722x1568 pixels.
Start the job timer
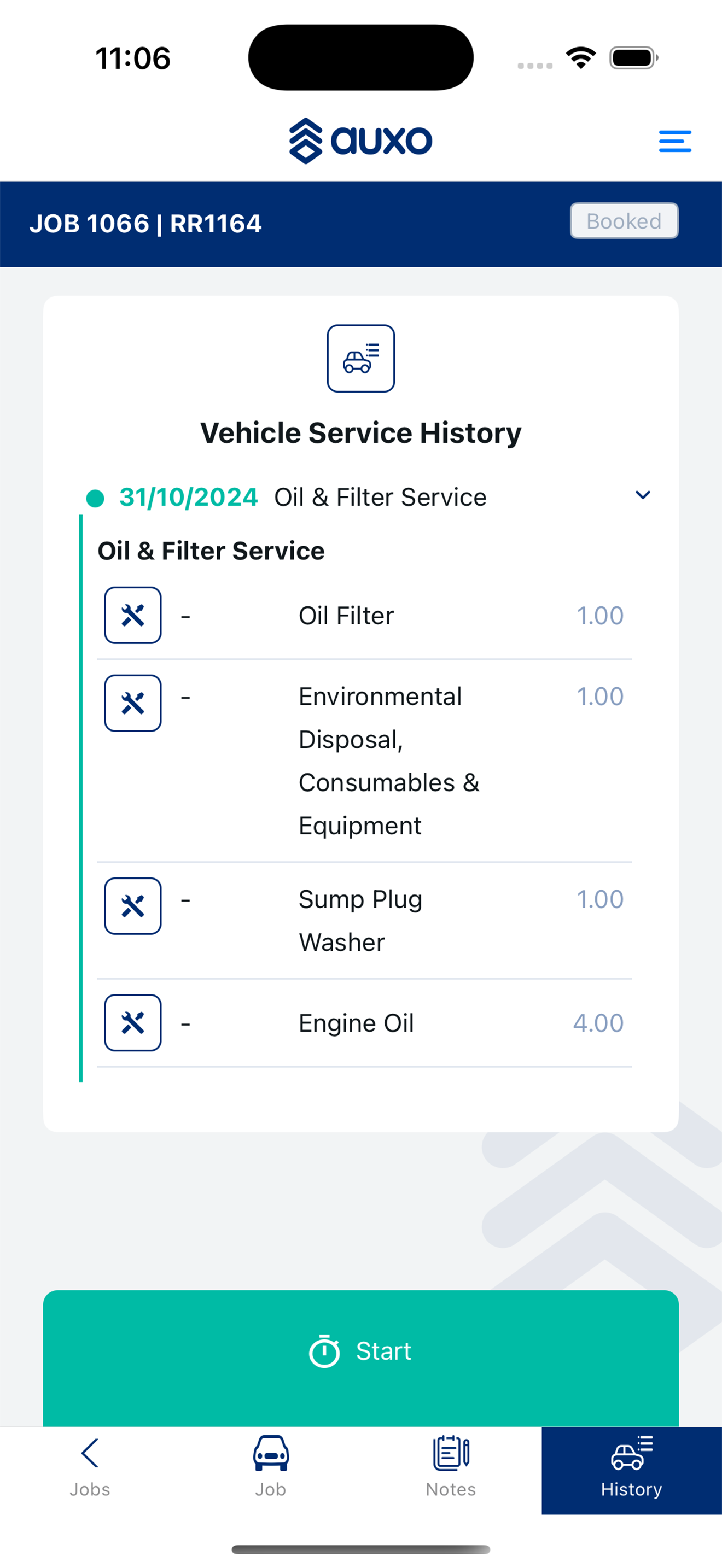pos(361,1359)
